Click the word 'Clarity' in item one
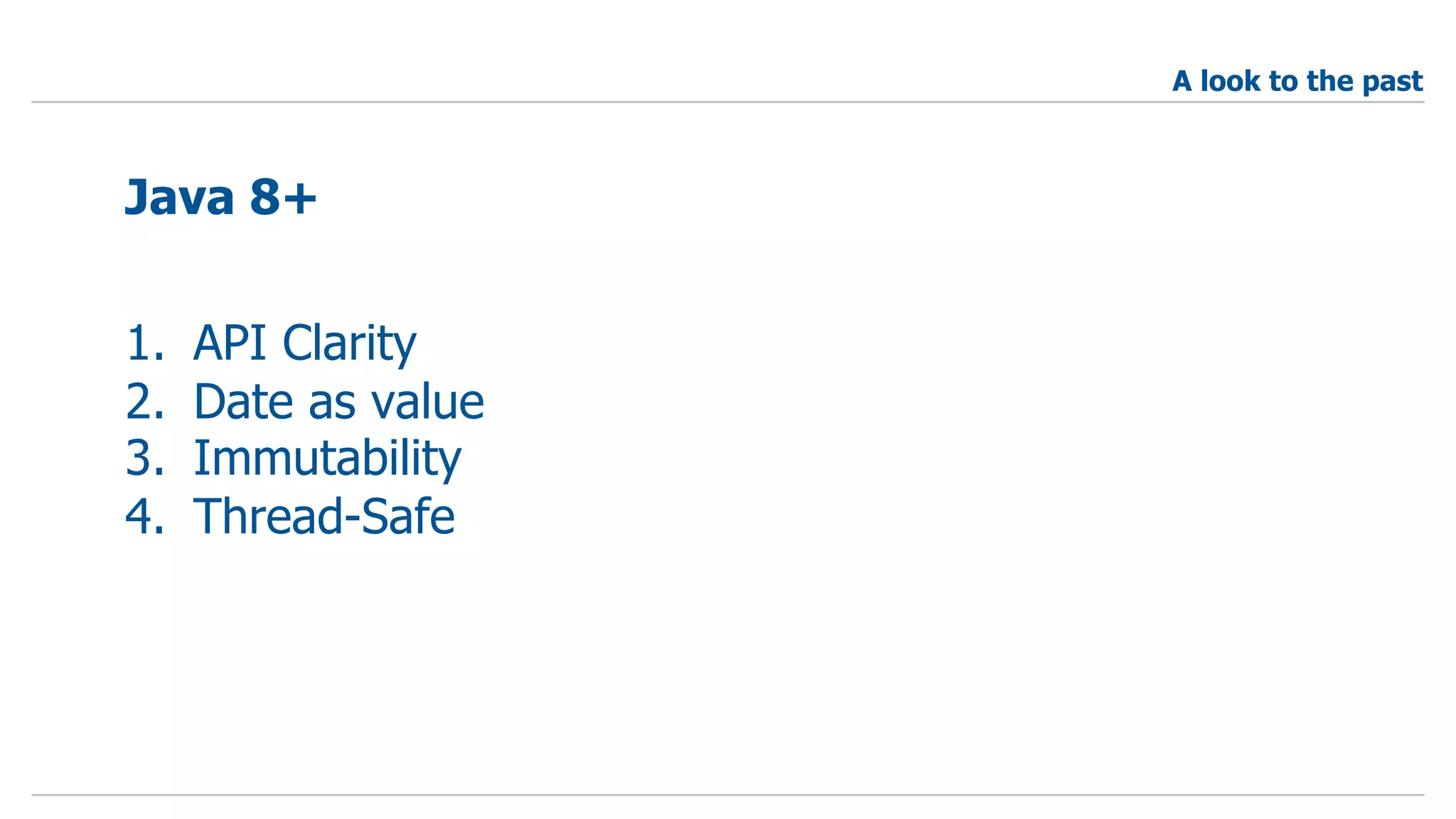 [x=349, y=343]
